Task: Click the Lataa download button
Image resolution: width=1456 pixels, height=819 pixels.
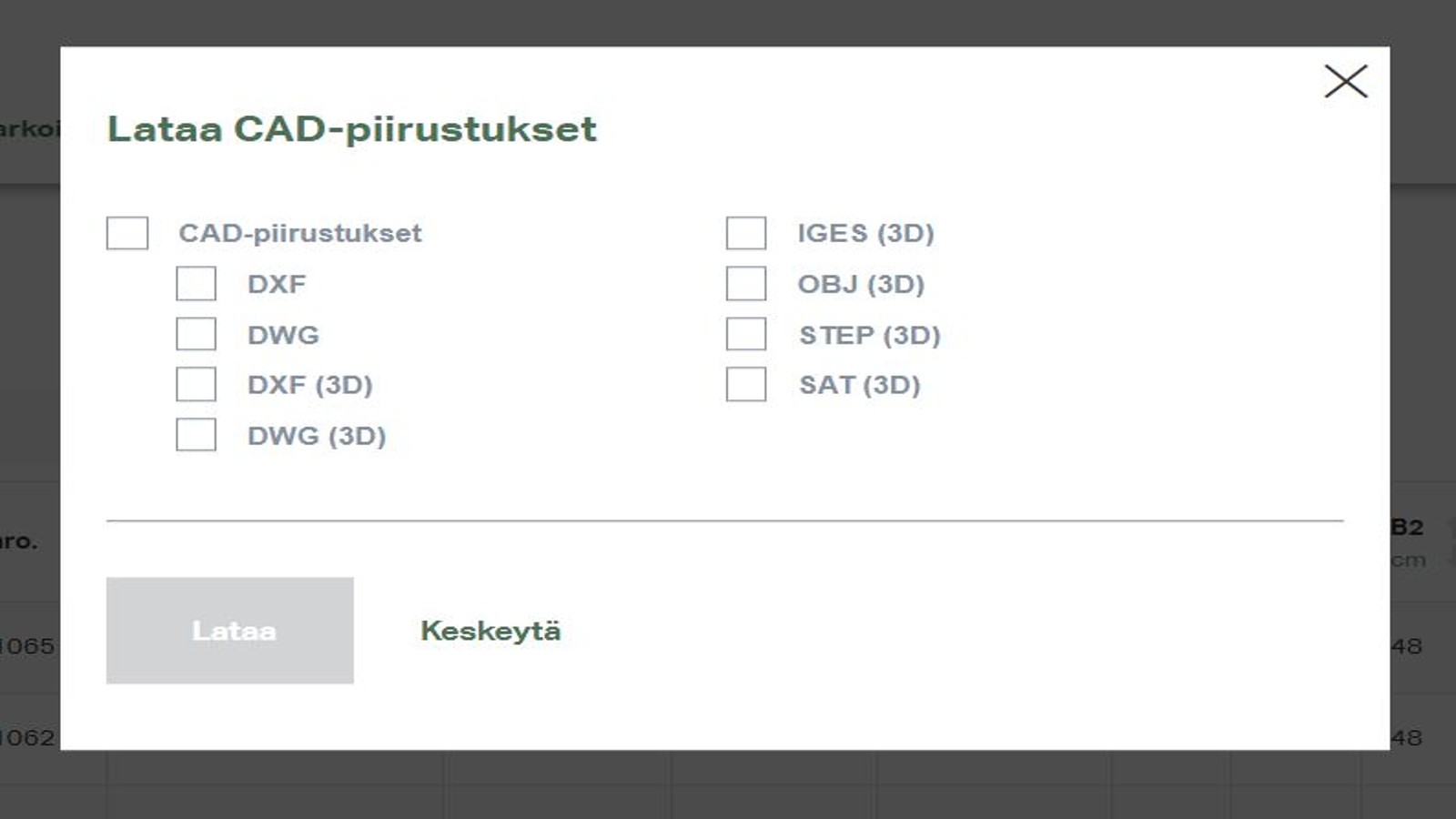Action: [230, 630]
